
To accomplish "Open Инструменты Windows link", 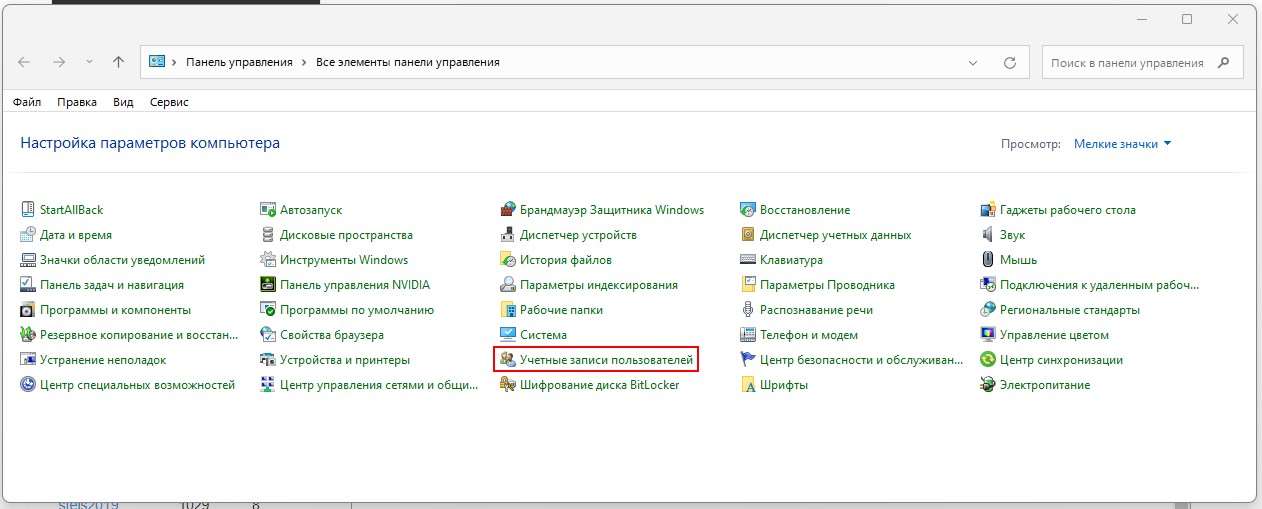I will pyautogui.click(x=344, y=260).
